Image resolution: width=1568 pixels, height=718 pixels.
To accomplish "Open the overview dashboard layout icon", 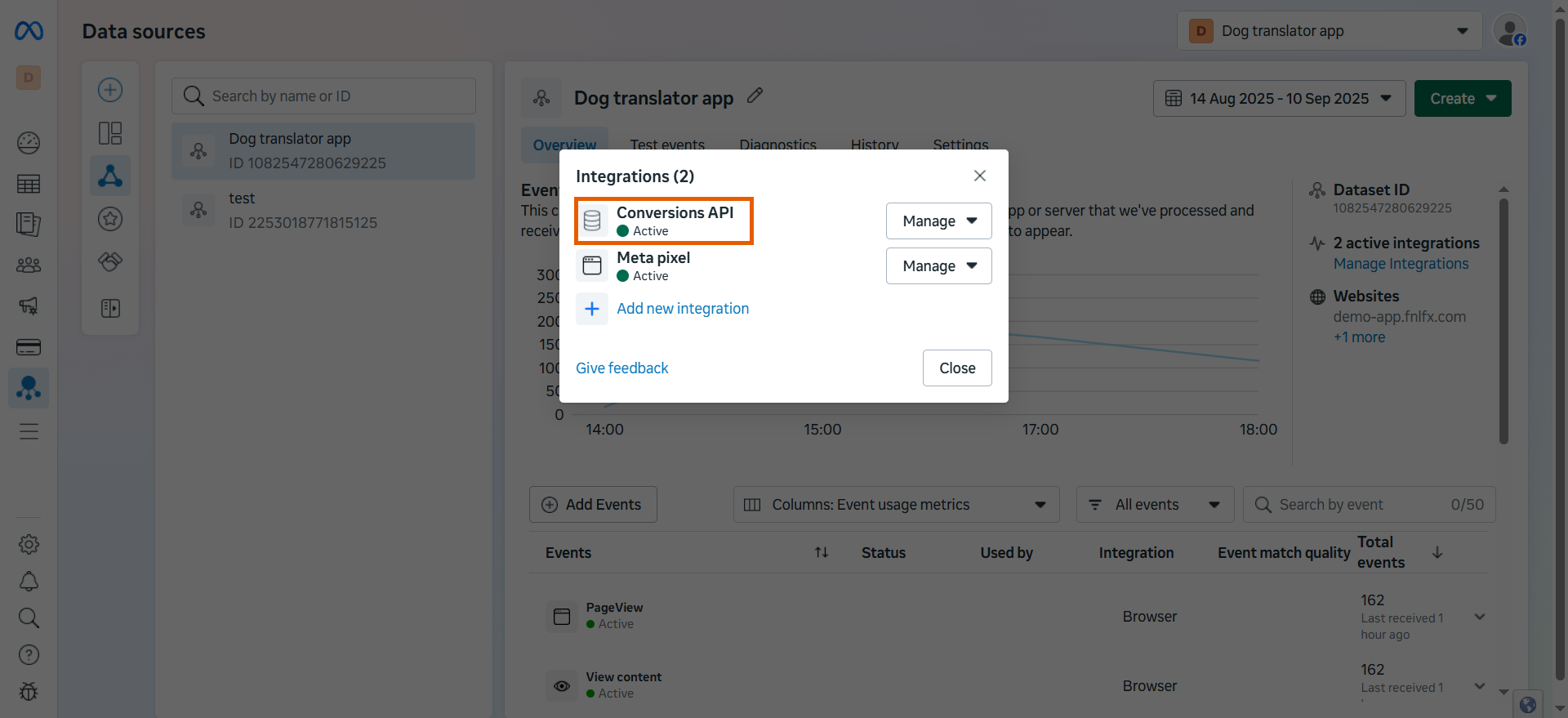I will click(110, 133).
